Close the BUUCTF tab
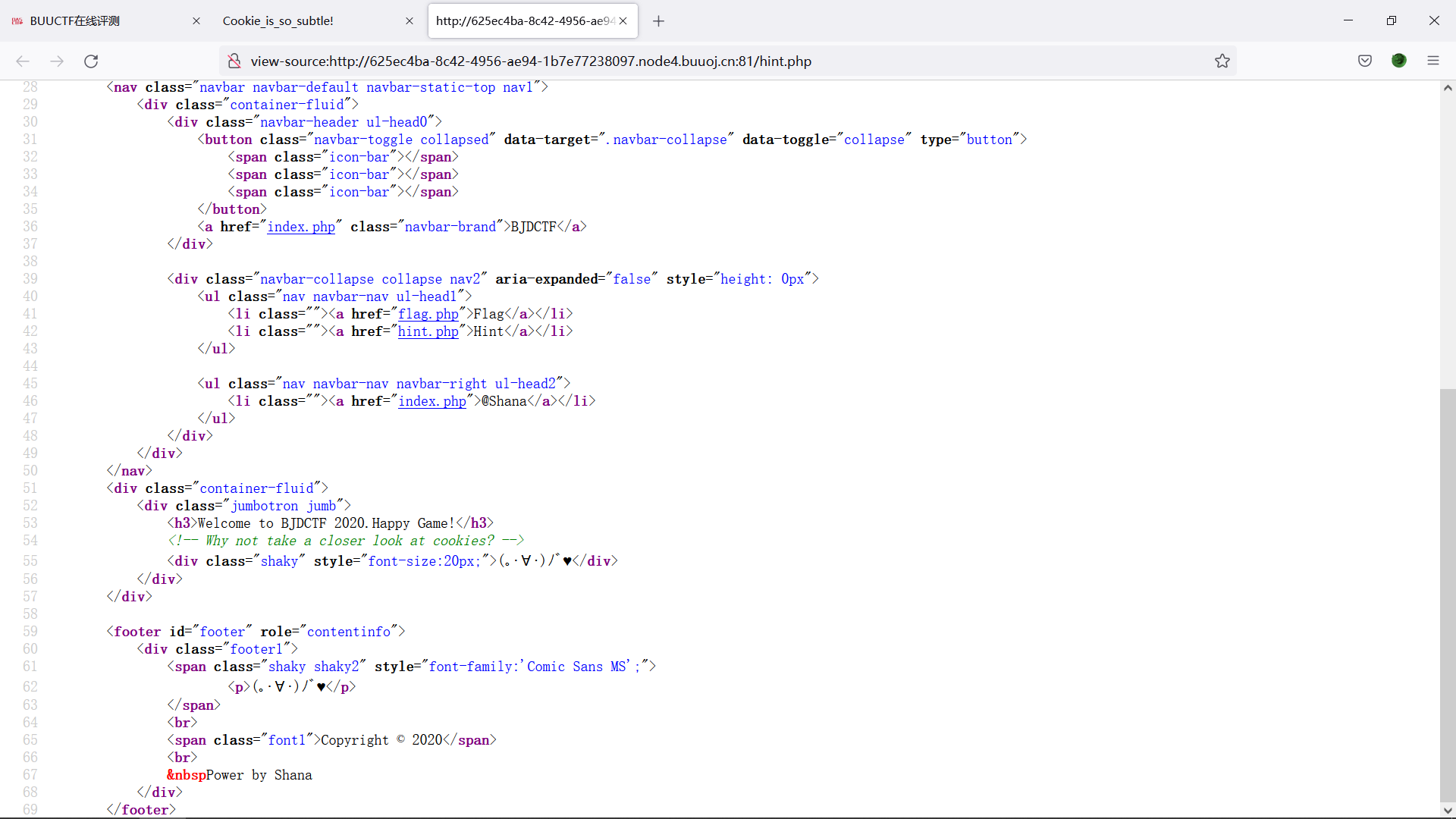The height and width of the screenshot is (819, 1456). pos(196,21)
